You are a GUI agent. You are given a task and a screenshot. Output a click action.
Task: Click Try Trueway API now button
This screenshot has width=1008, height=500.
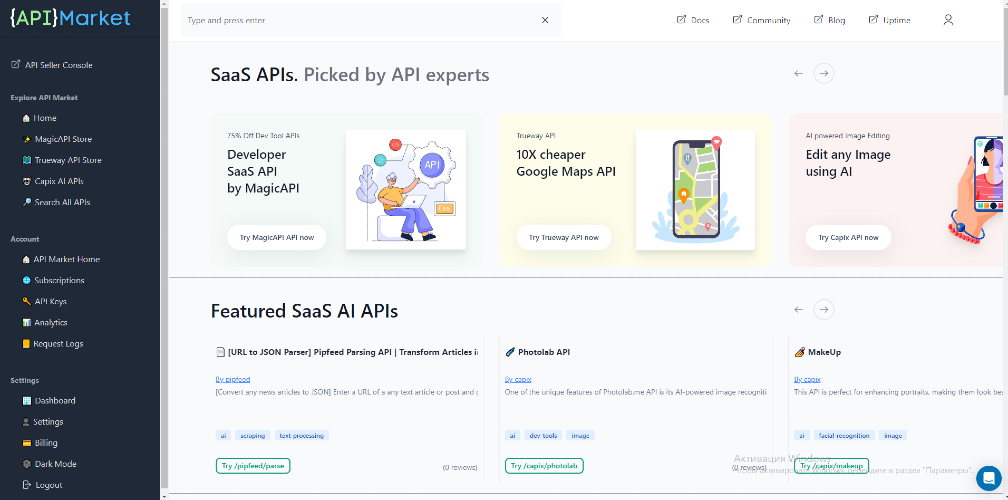564,237
